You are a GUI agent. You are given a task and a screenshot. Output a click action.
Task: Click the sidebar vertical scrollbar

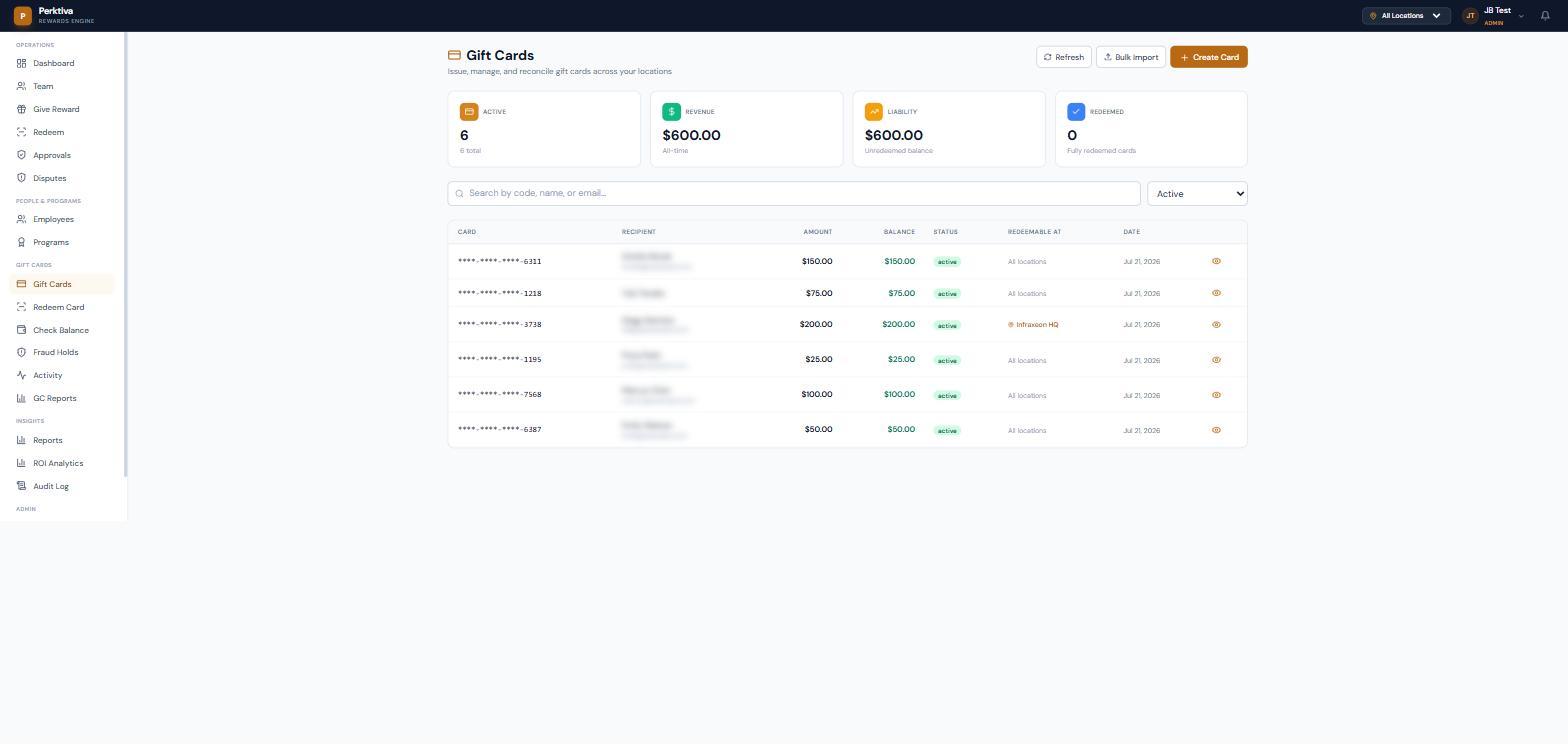(126, 255)
